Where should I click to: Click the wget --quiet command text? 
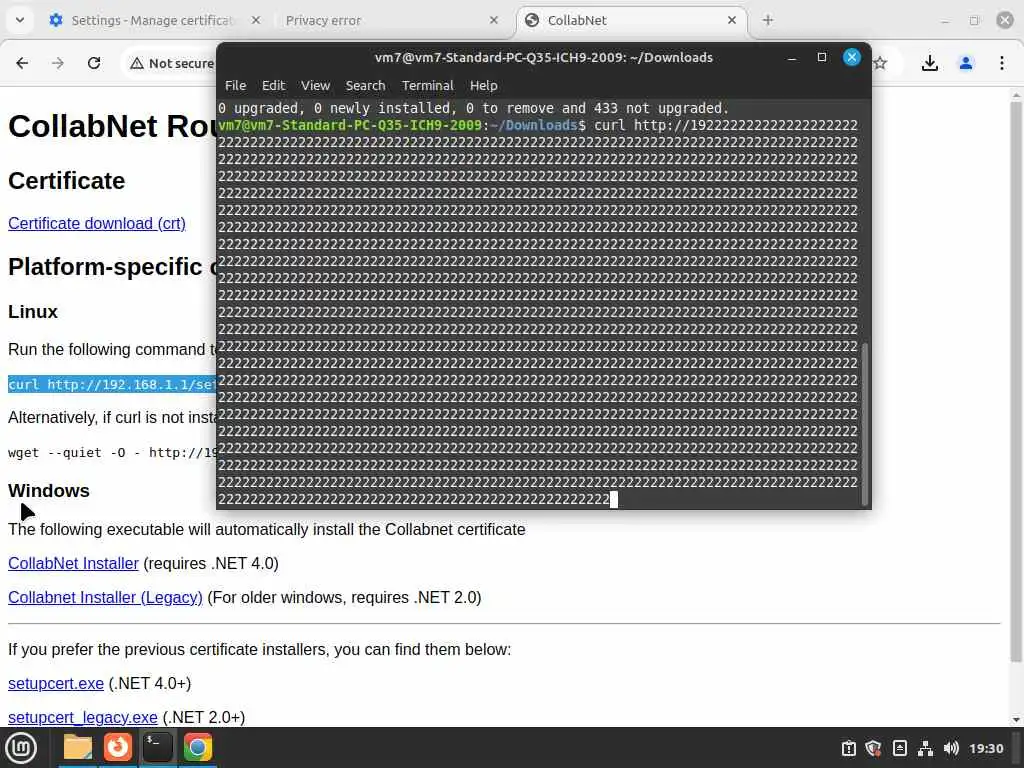[x=112, y=453]
